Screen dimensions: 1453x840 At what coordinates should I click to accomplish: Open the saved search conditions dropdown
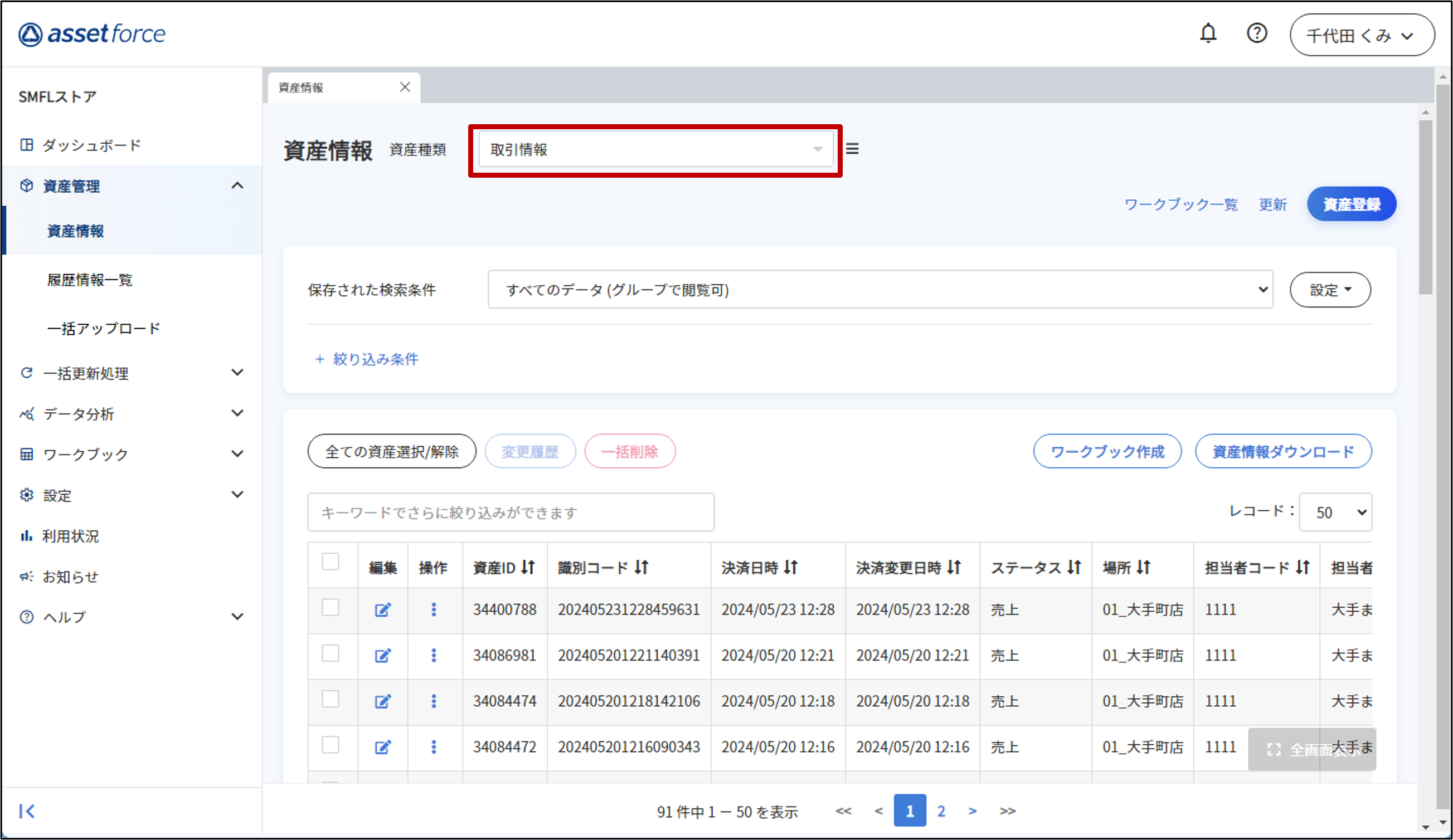pos(880,290)
